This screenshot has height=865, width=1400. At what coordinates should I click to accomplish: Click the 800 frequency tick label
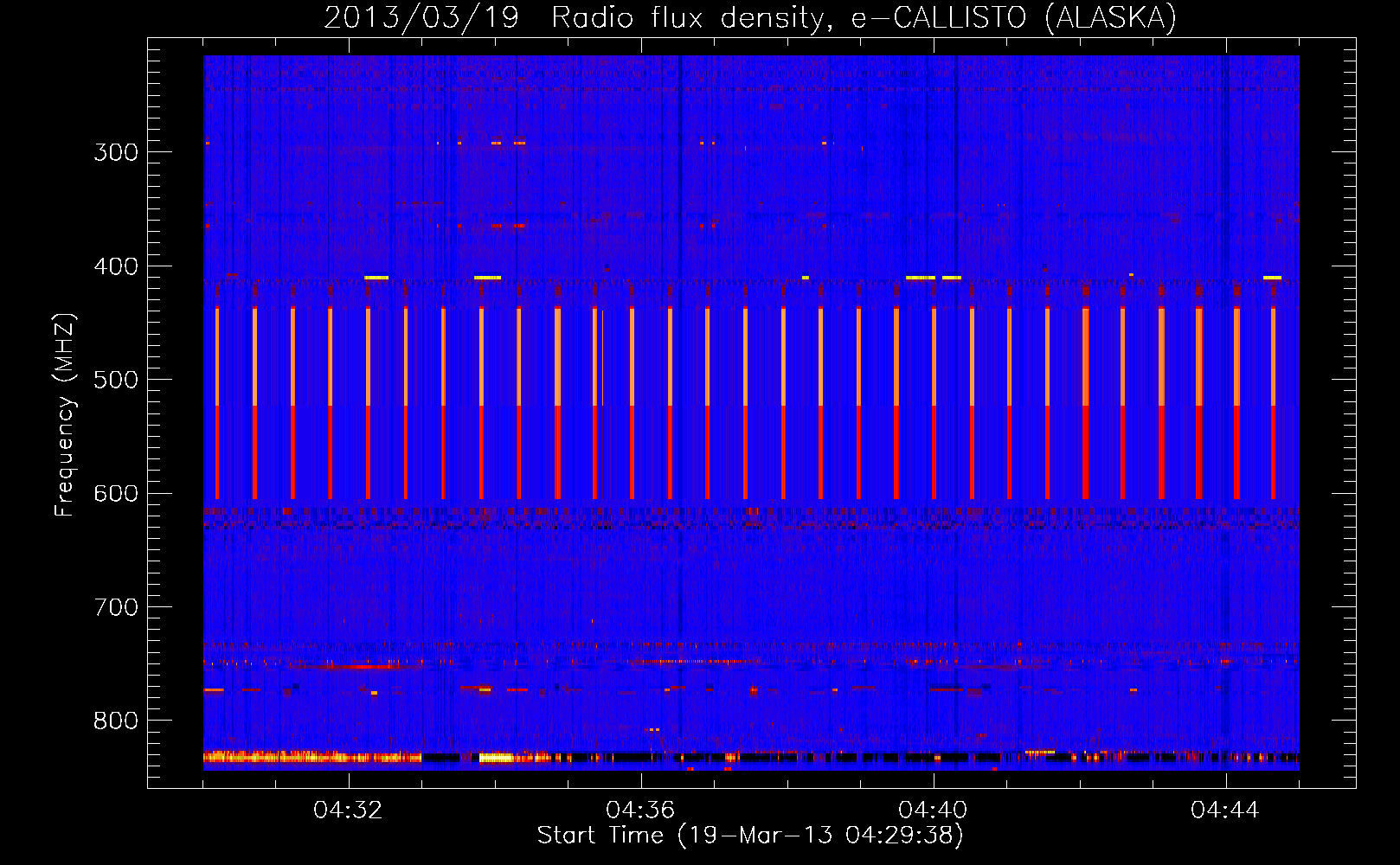point(116,721)
